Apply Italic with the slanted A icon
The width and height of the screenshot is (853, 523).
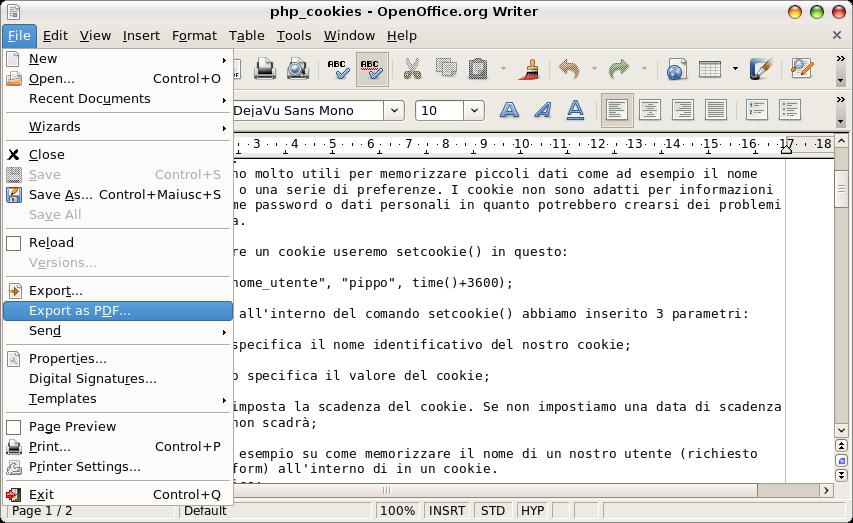(542, 110)
